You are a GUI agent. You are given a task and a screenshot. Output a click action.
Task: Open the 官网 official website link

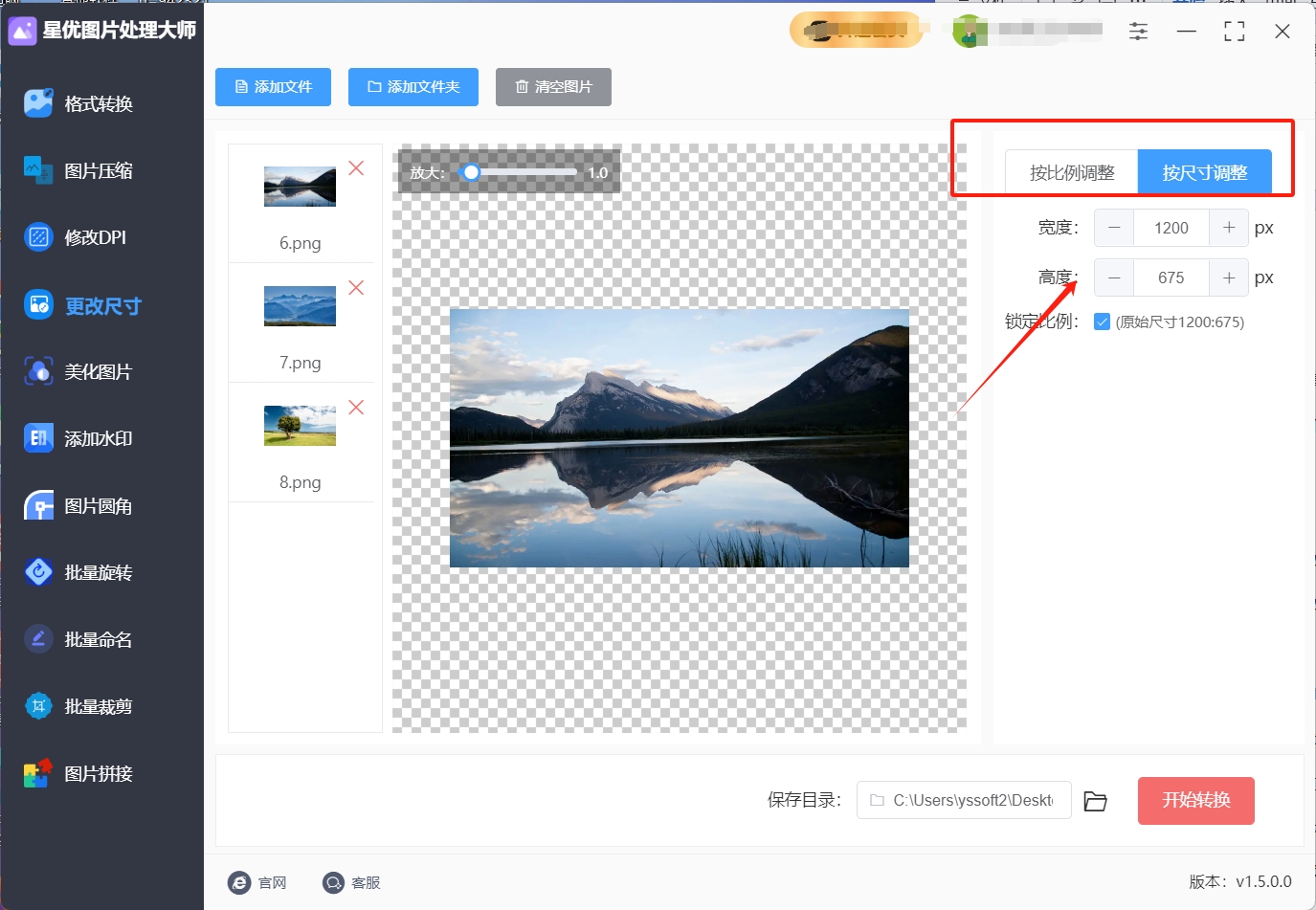257,882
